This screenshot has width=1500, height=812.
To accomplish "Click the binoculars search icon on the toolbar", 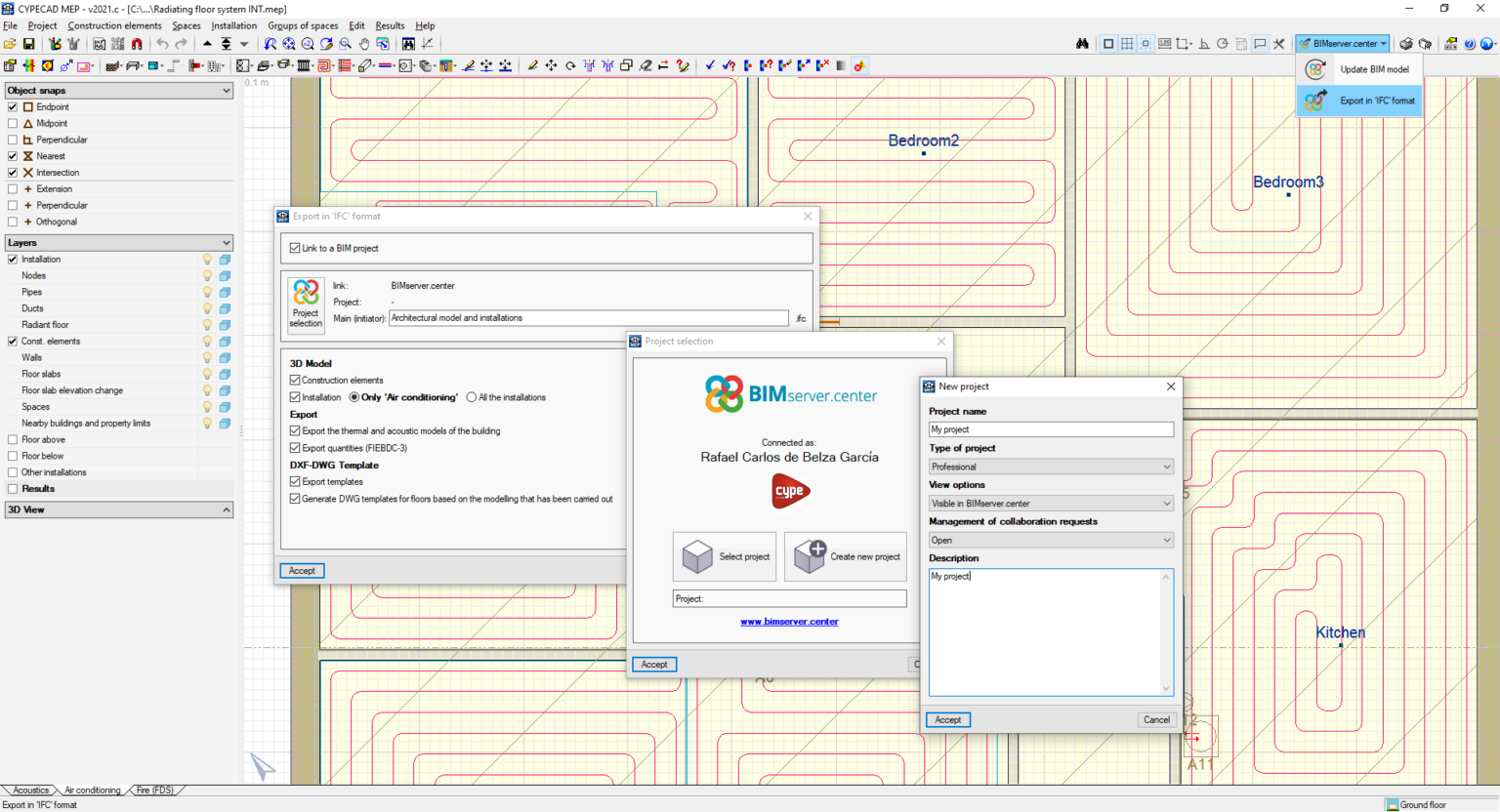I will pos(1082,44).
